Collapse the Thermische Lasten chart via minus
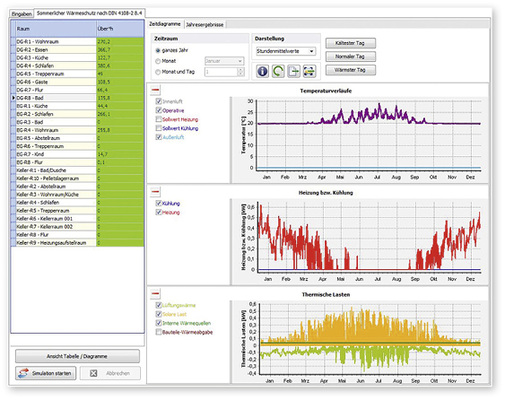Image resolution: width=505 pixels, height=400 pixels. 155,294
